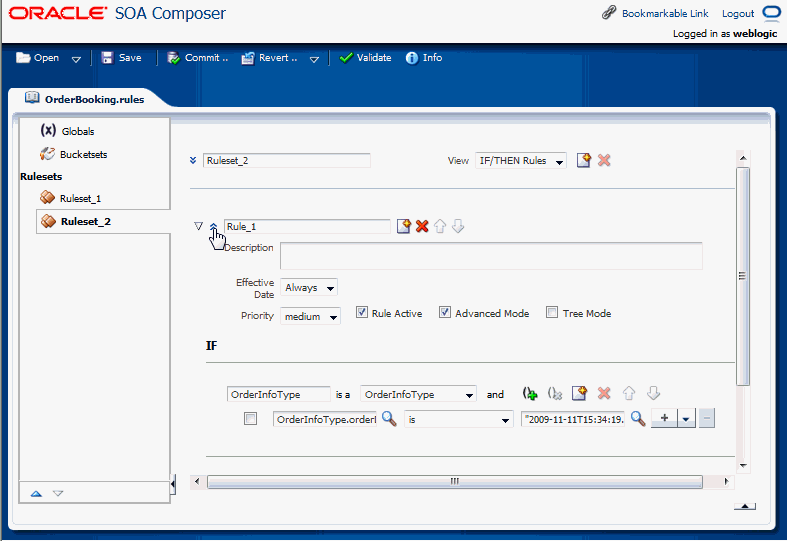Open the plus button dropdown arrow
Viewport: 787px width, 541px height.
pyautogui.click(x=686, y=418)
